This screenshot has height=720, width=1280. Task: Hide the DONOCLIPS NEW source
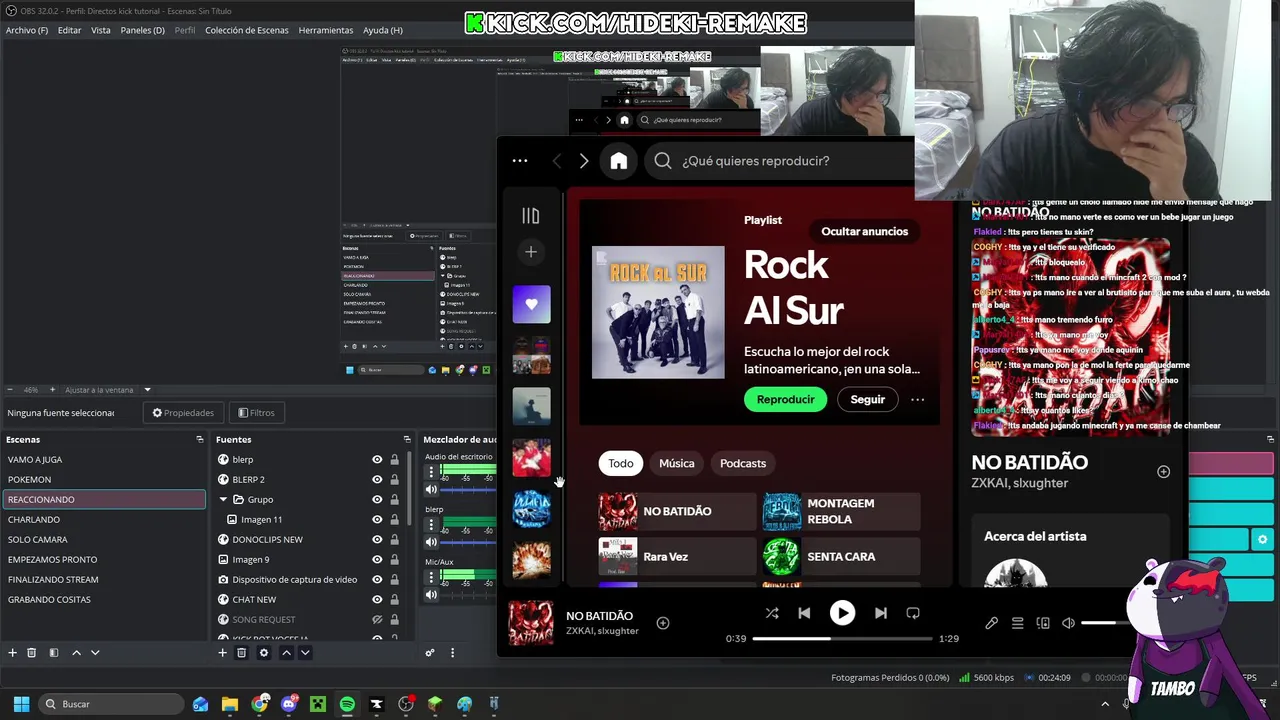377,540
